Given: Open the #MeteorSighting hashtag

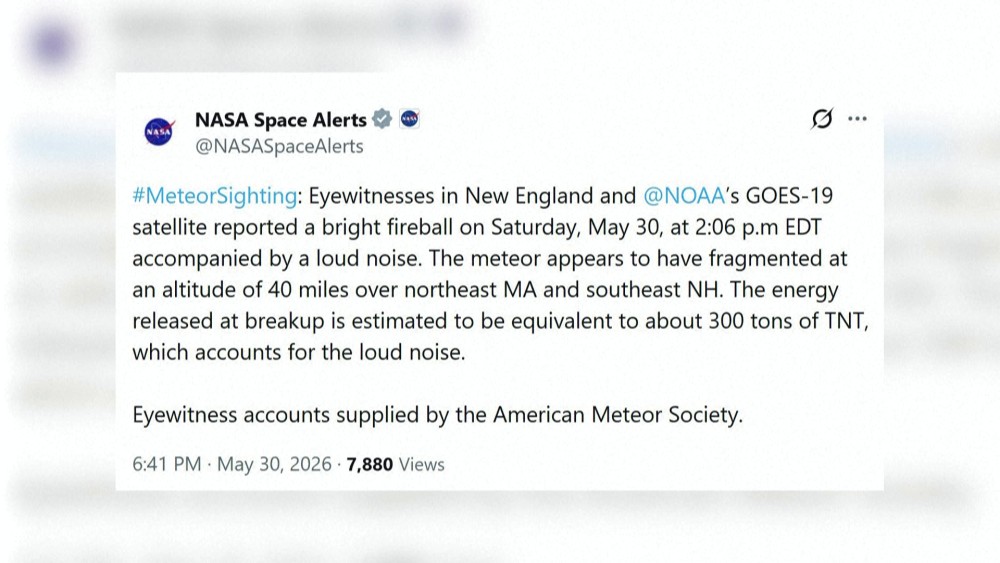Looking at the screenshot, I should tap(214, 196).
